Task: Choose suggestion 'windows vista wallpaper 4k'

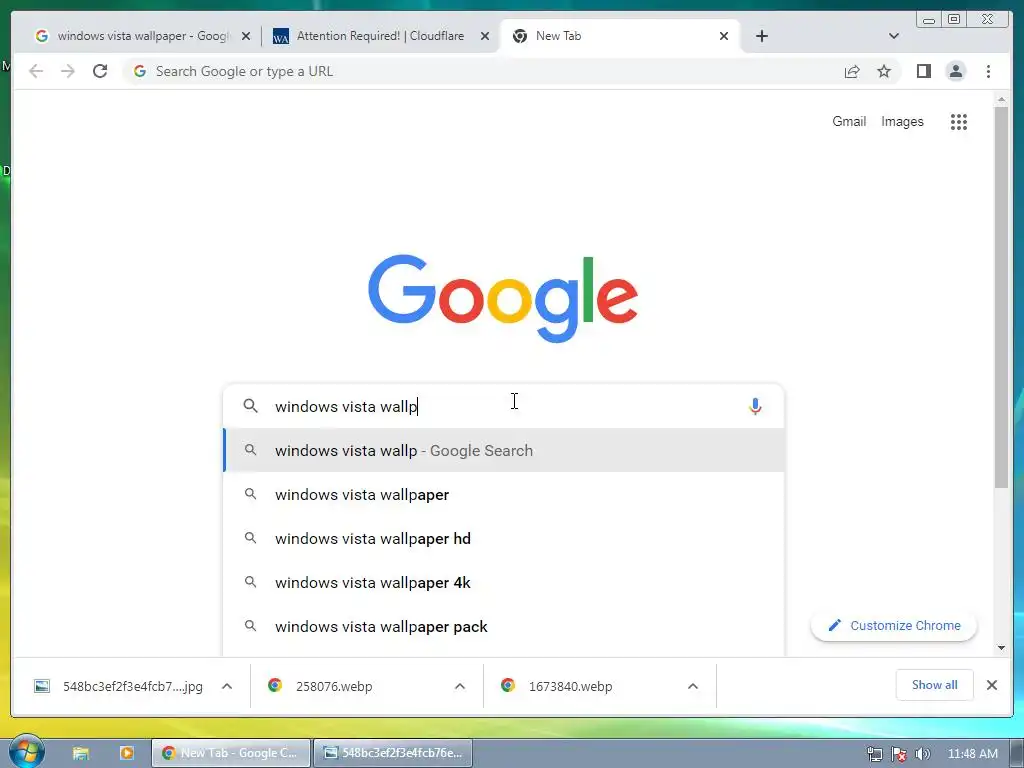Action: pos(504,582)
